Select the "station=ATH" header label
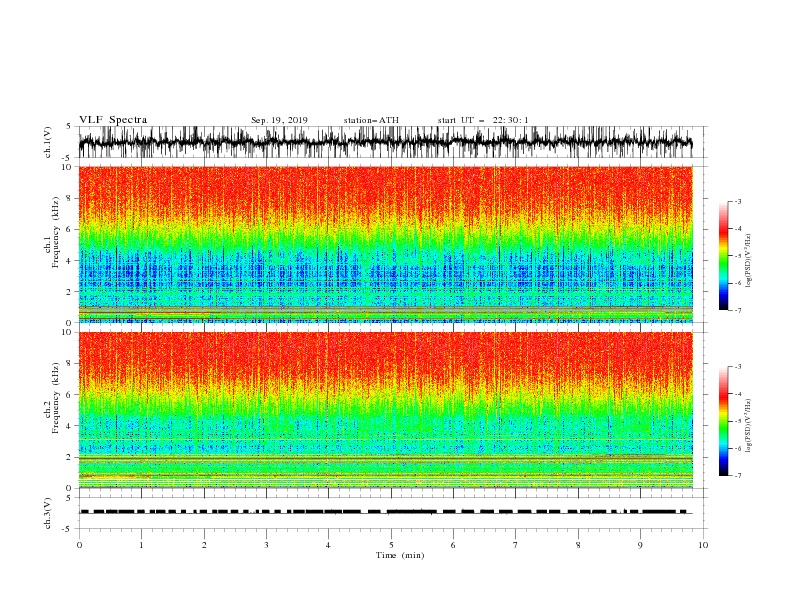Screen dimensions: 792x612 [371, 120]
